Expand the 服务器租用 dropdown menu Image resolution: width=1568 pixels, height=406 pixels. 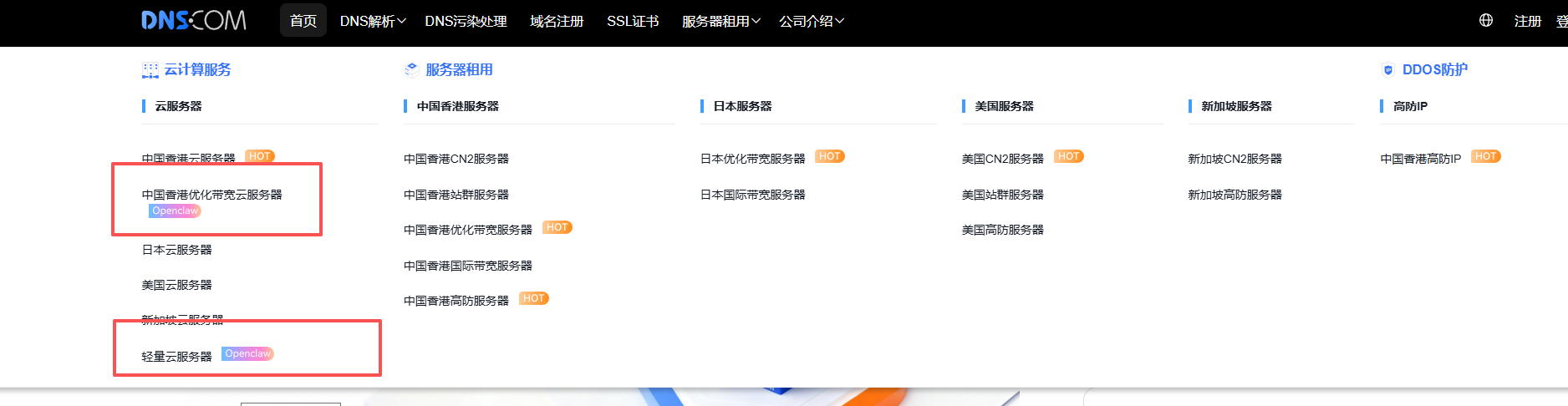coord(720,22)
